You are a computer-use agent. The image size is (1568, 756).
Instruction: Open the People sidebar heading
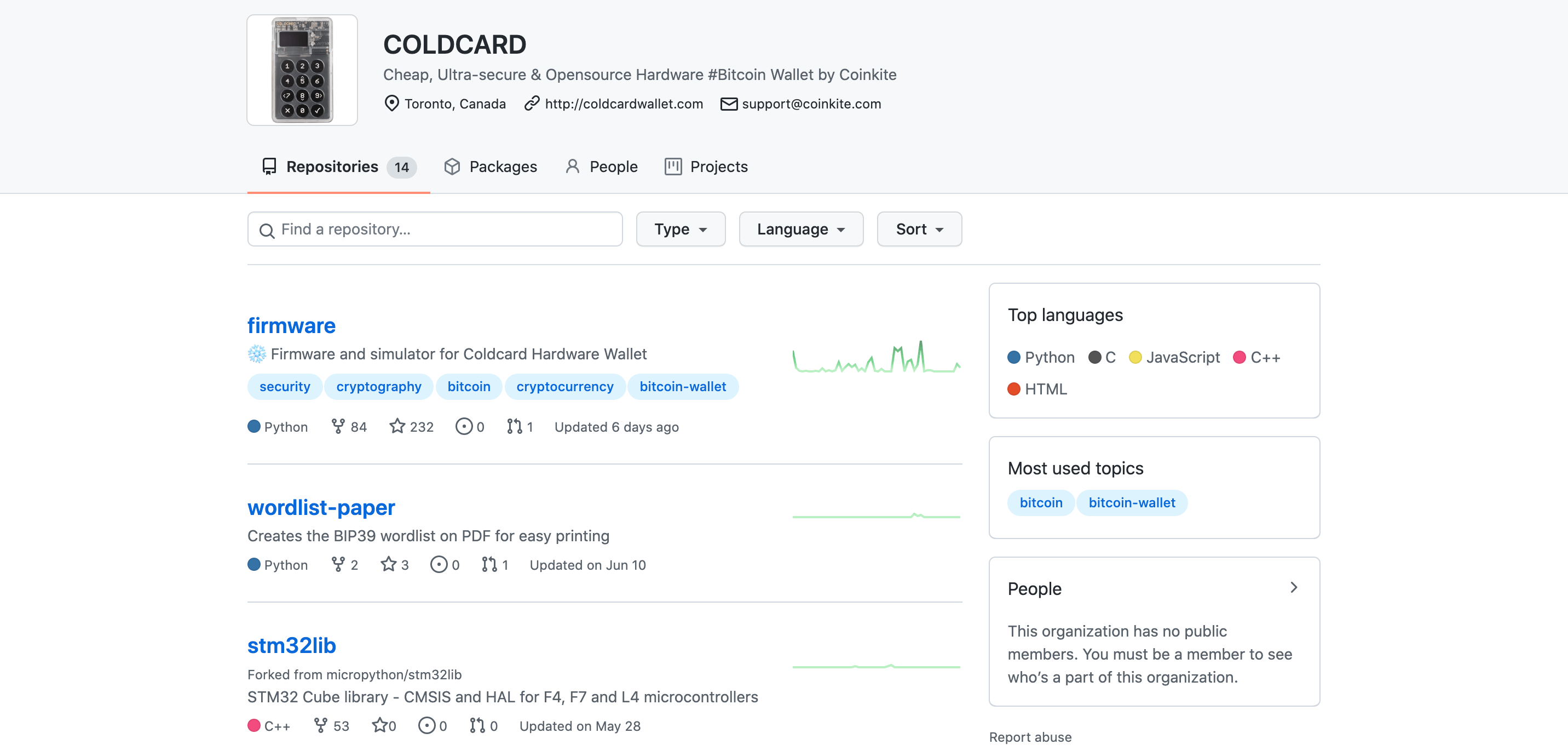1034,589
